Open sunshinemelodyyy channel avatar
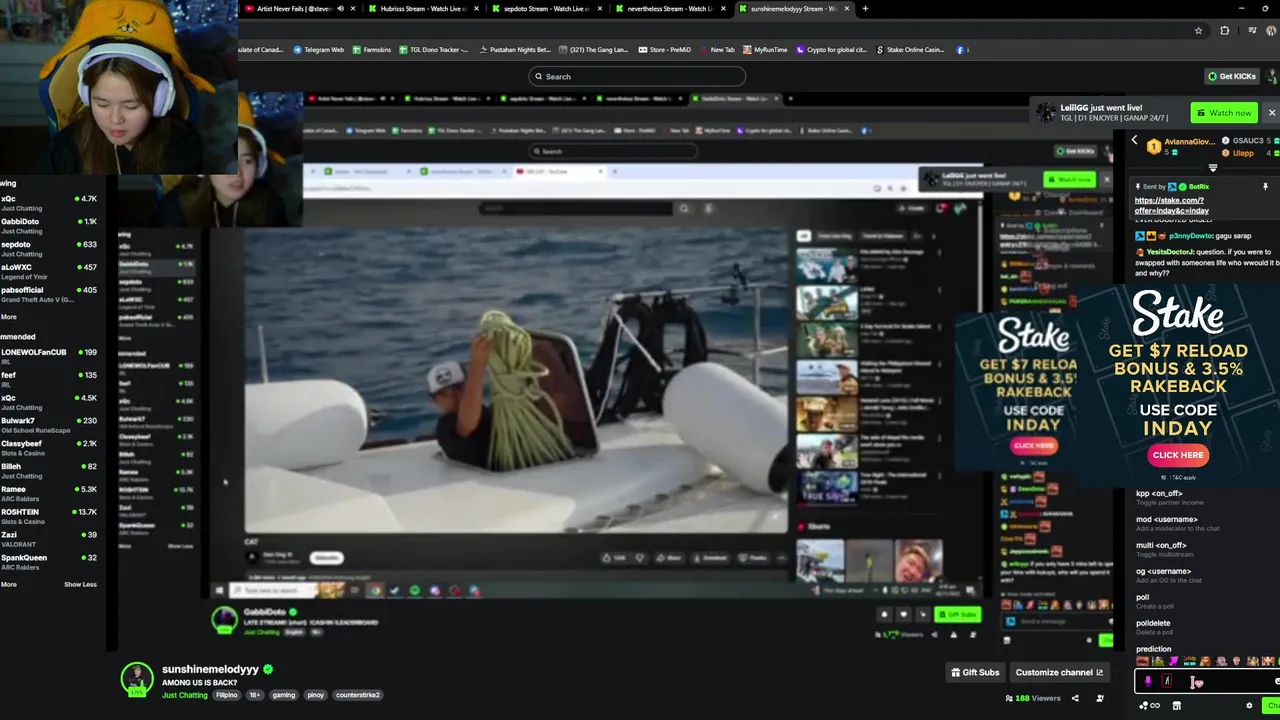 tap(137, 678)
